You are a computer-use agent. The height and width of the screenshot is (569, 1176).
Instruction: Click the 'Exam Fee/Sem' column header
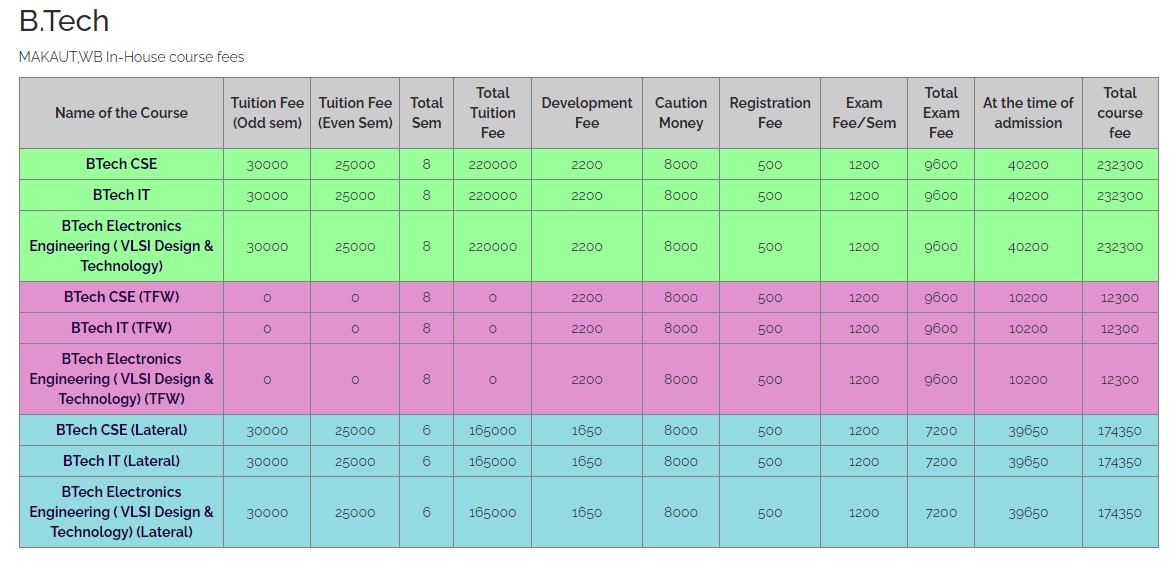pos(864,113)
